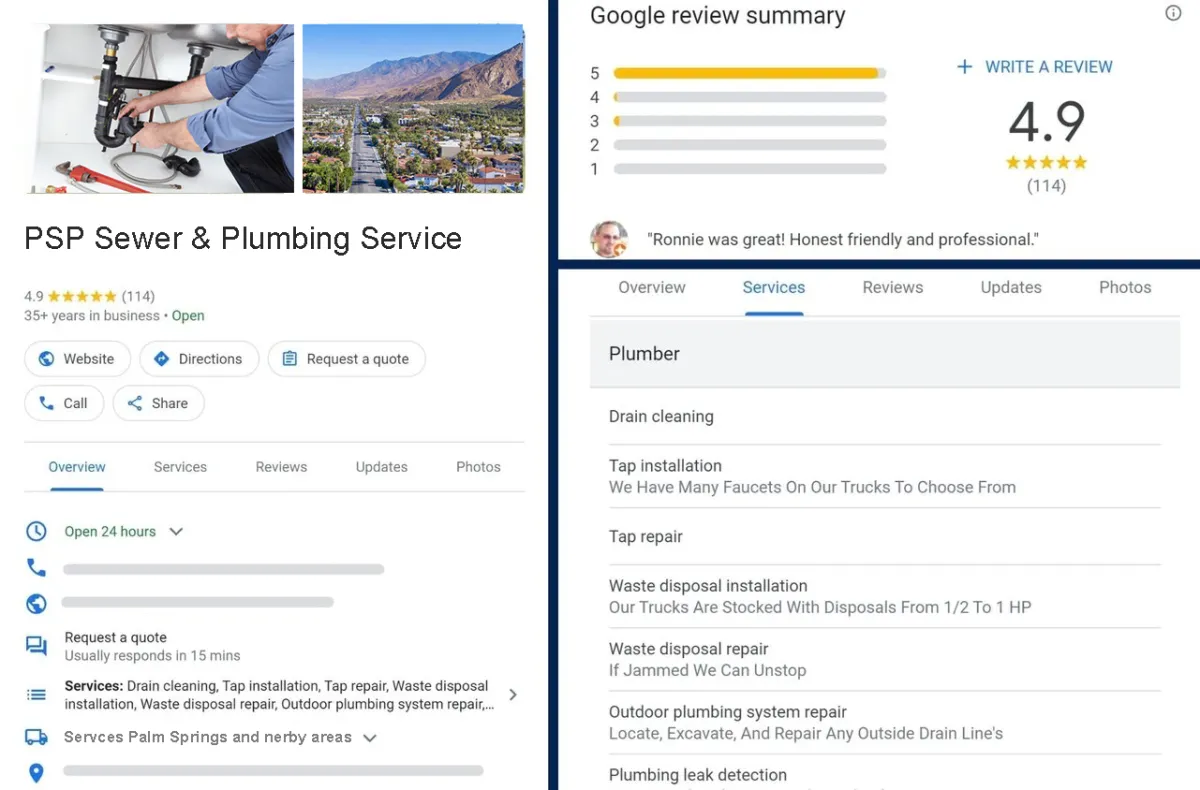Click the list icon beside Services summary

36,694
